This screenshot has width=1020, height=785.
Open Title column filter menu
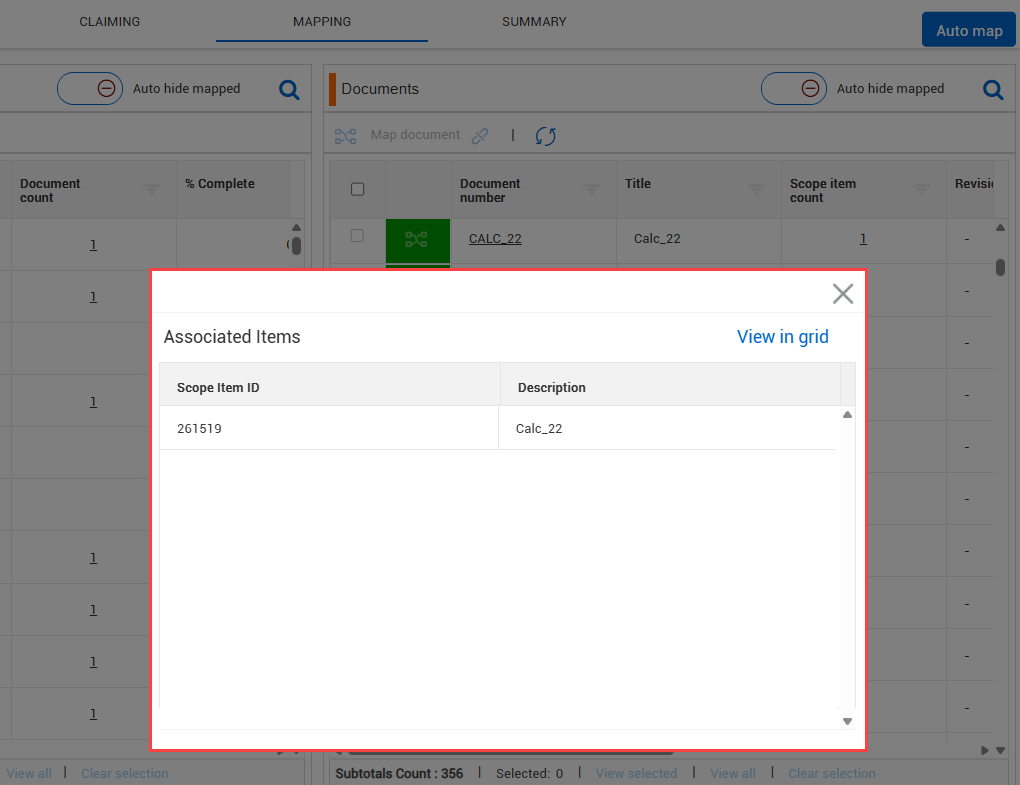click(x=757, y=190)
